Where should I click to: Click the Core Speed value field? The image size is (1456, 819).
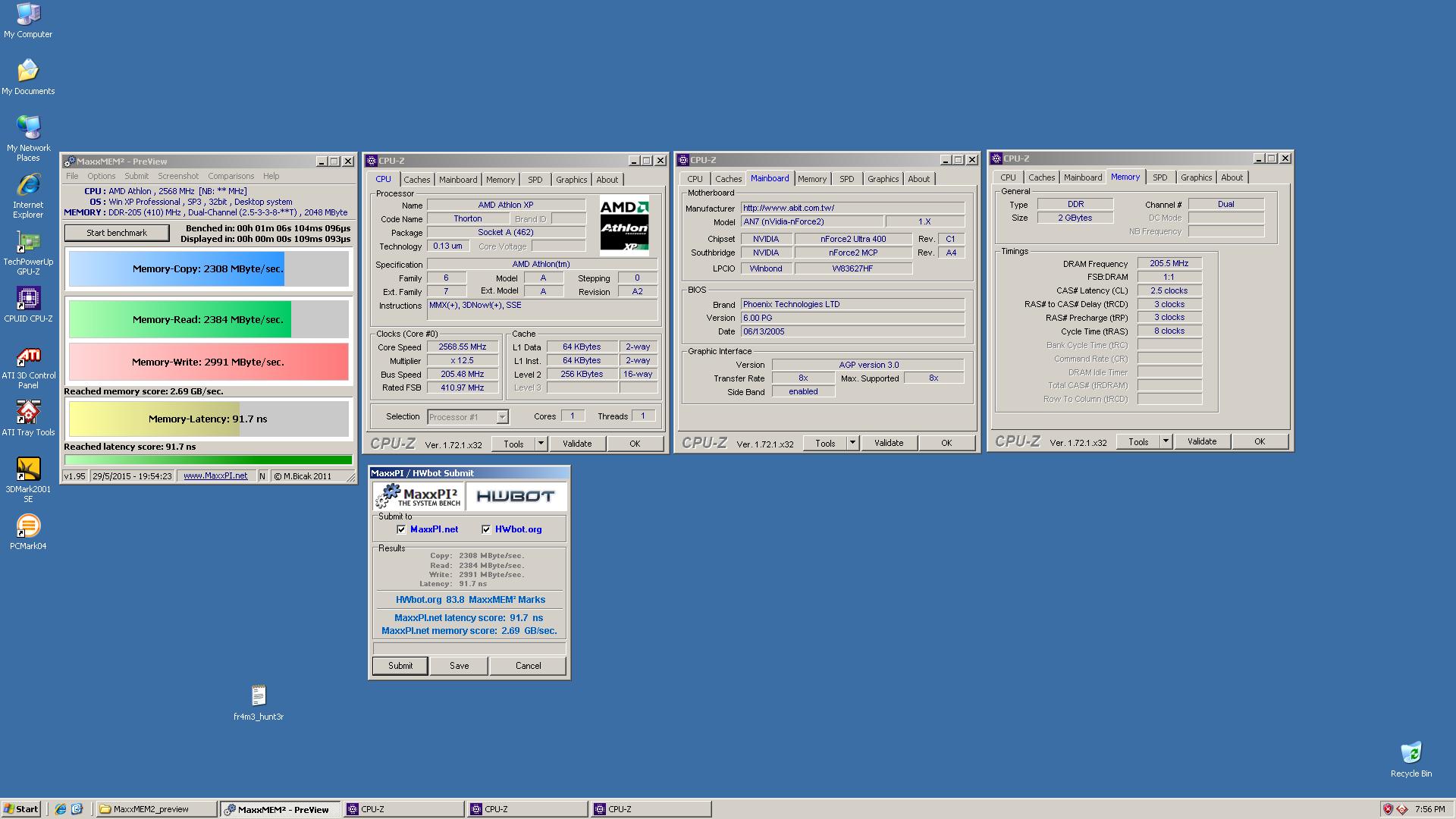click(x=463, y=347)
